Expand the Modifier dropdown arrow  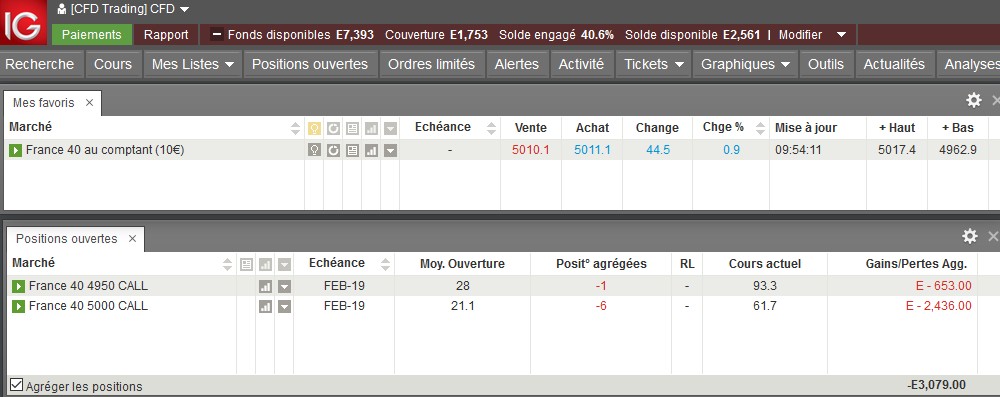click(x=841, y=34)
